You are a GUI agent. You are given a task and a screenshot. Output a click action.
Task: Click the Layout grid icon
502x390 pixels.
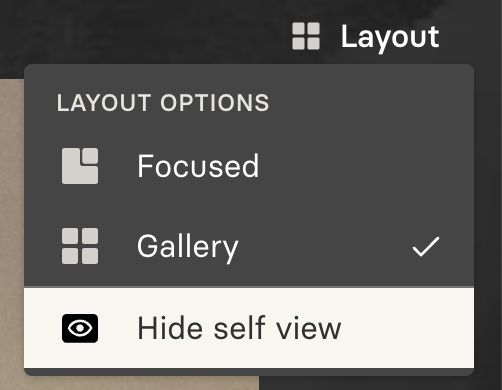(x=306, y=36)
